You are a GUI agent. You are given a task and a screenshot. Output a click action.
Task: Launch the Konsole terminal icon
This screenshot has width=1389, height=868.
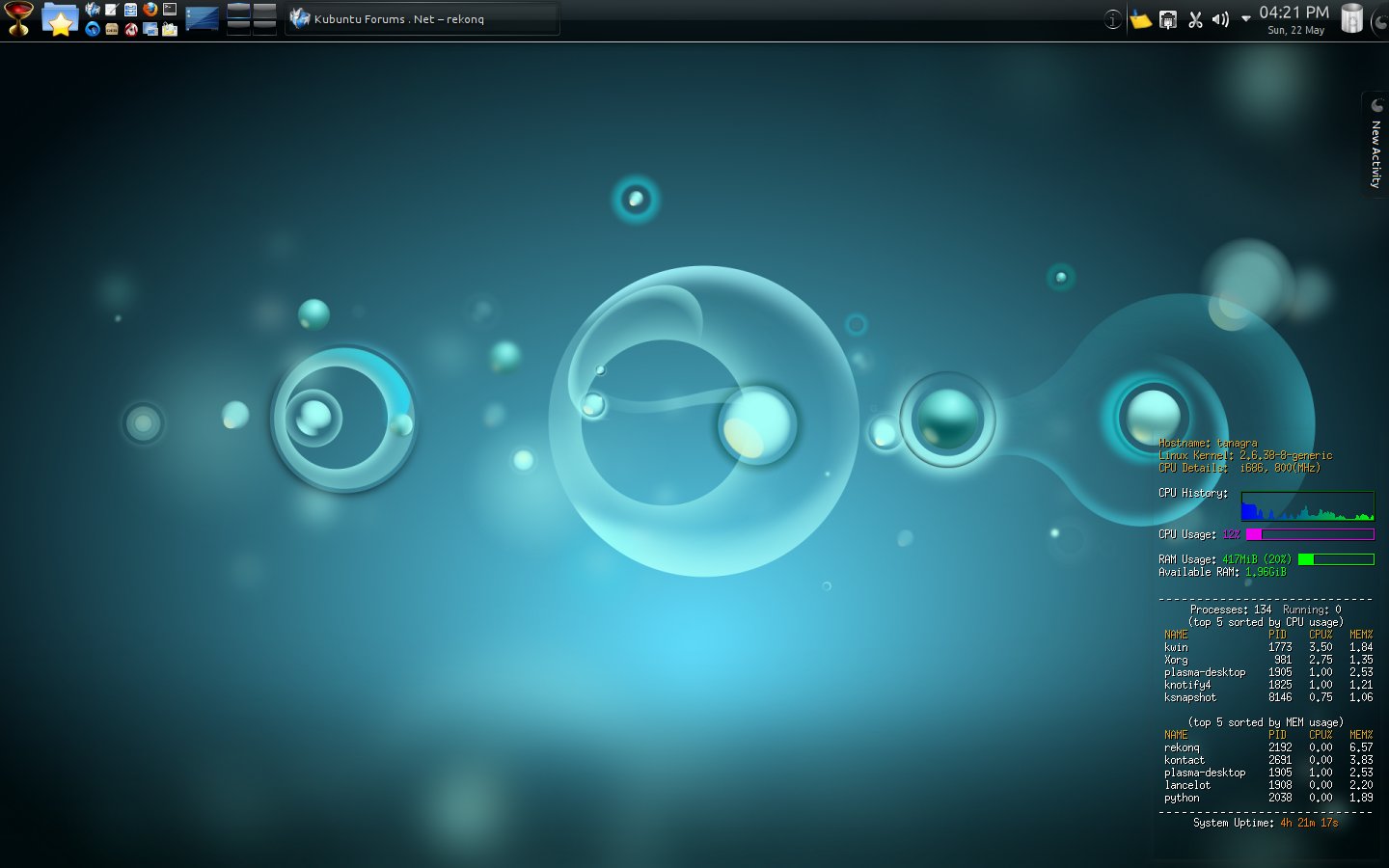170,10
